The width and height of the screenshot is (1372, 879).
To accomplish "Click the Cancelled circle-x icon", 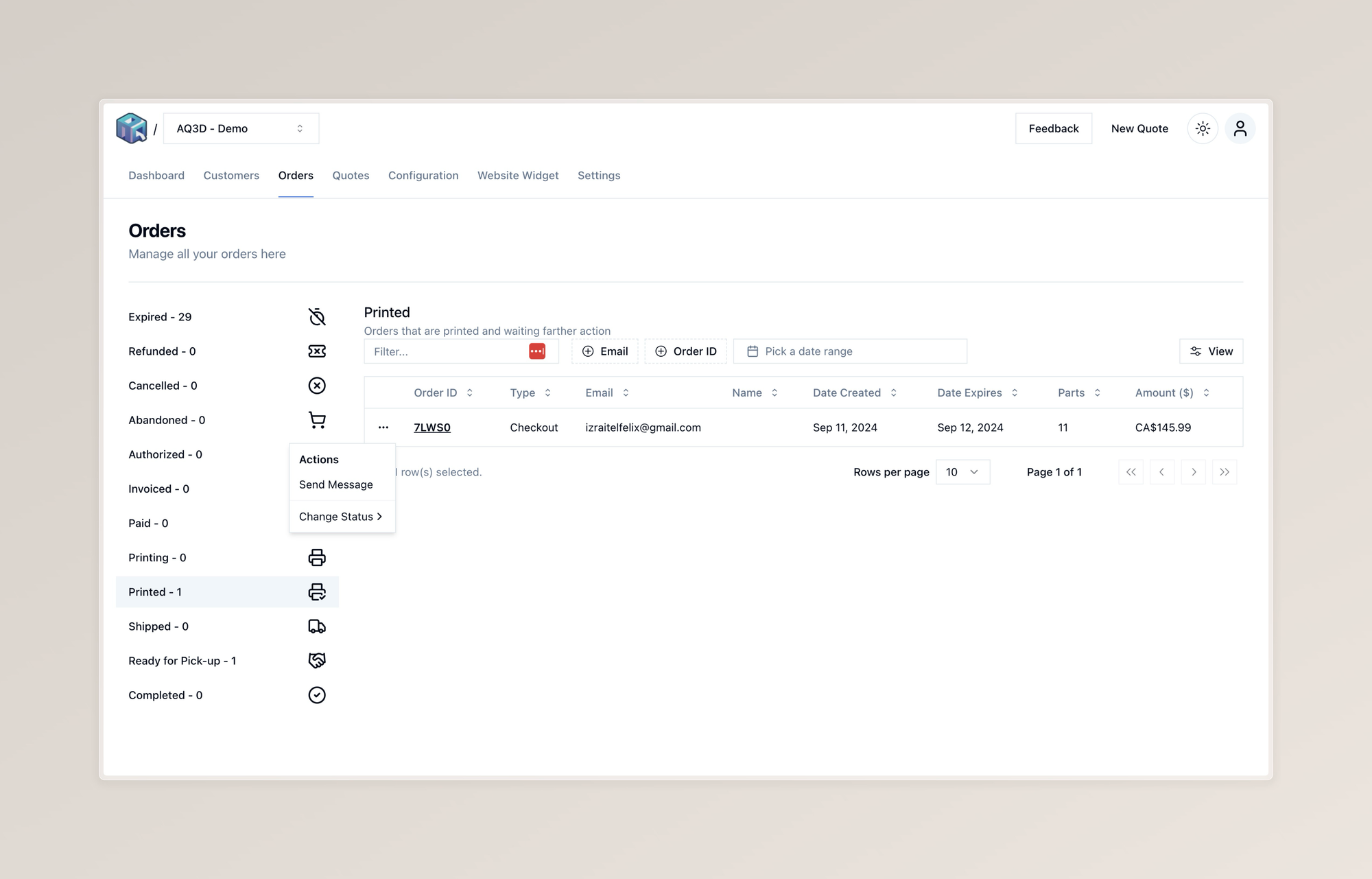I will pos(316,386).
